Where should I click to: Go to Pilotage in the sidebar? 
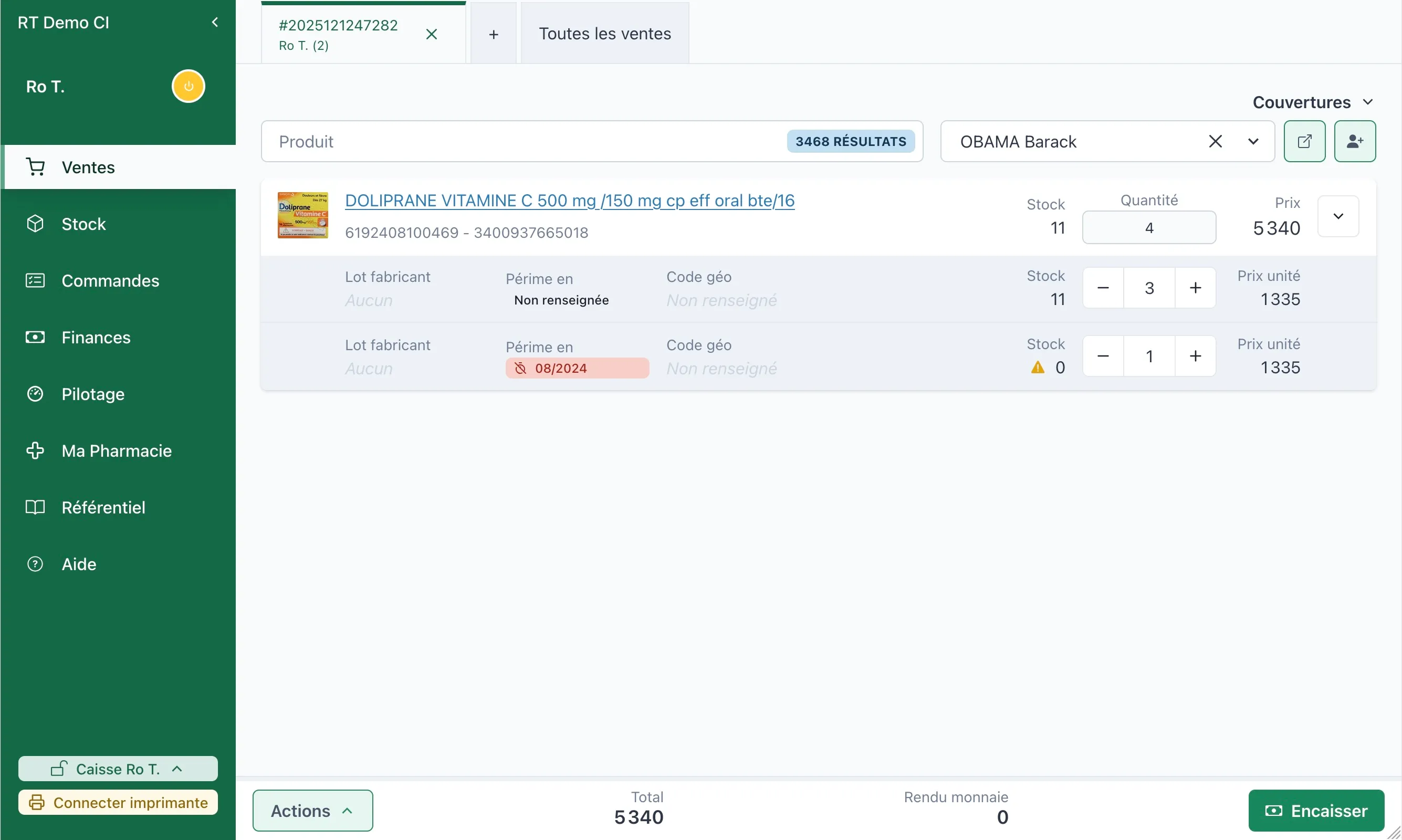click(x=93, y=394)
